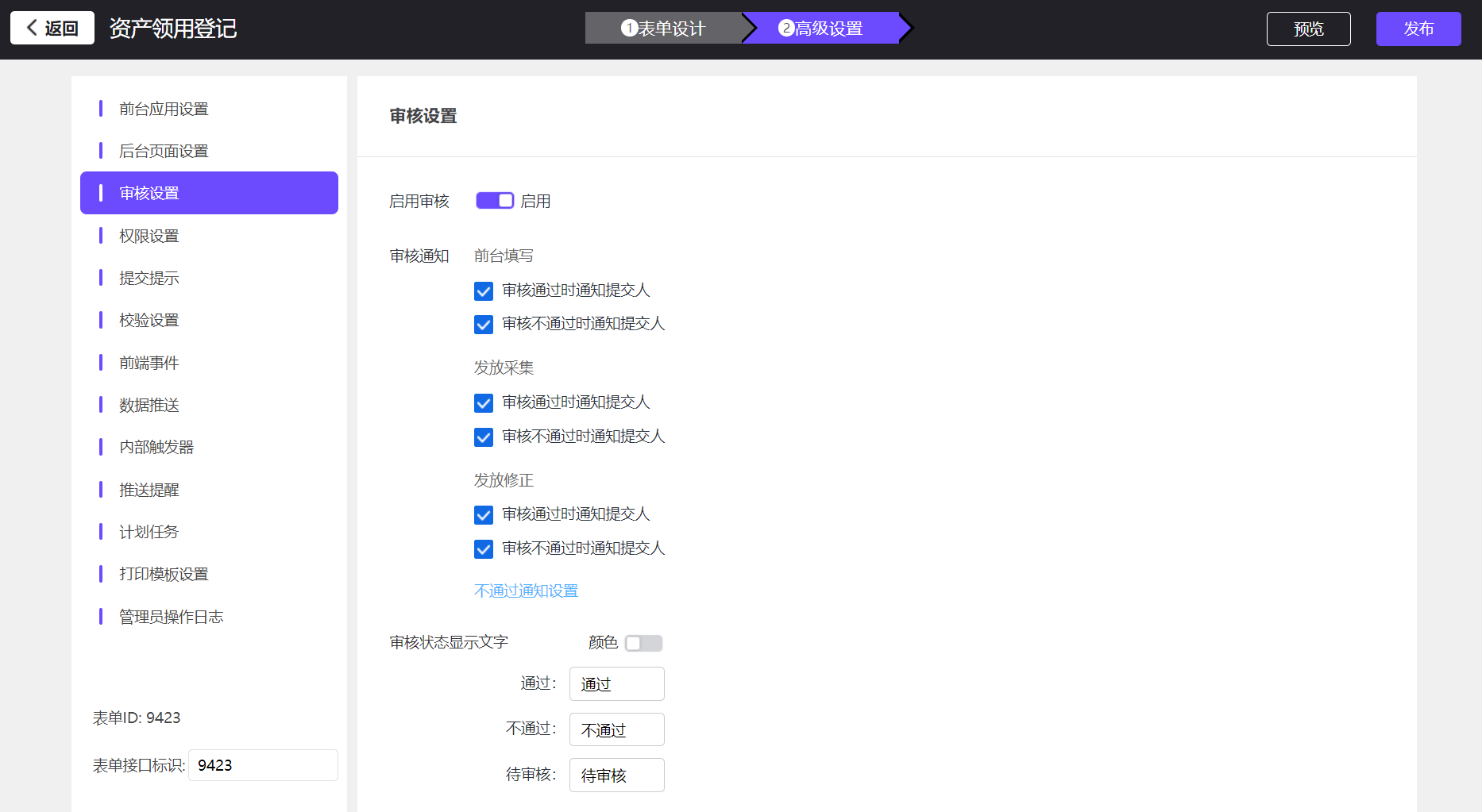Switch to step 1 表单设计

coord(663,29)
